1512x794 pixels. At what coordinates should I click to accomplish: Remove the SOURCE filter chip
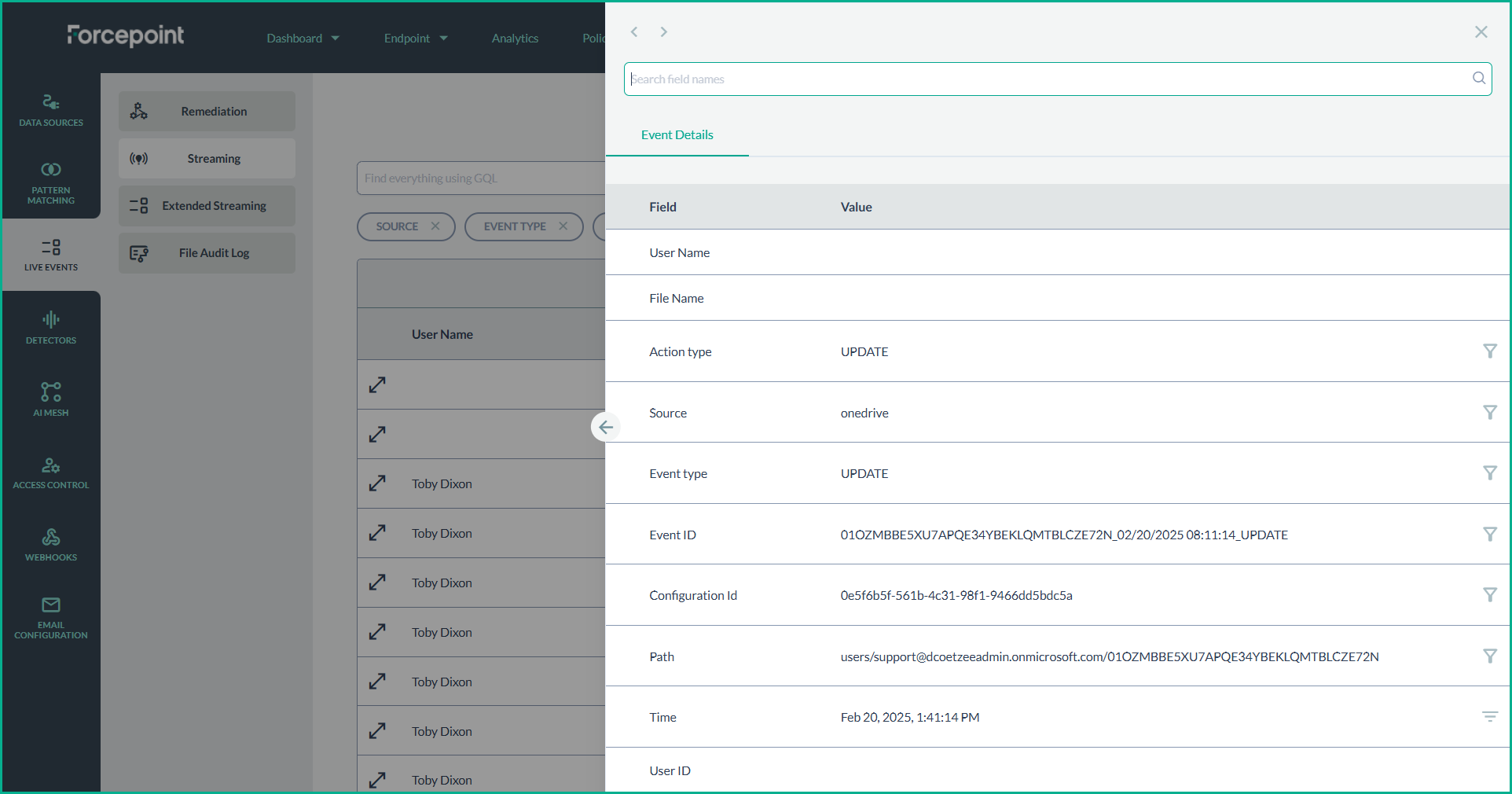coord(435,226)
